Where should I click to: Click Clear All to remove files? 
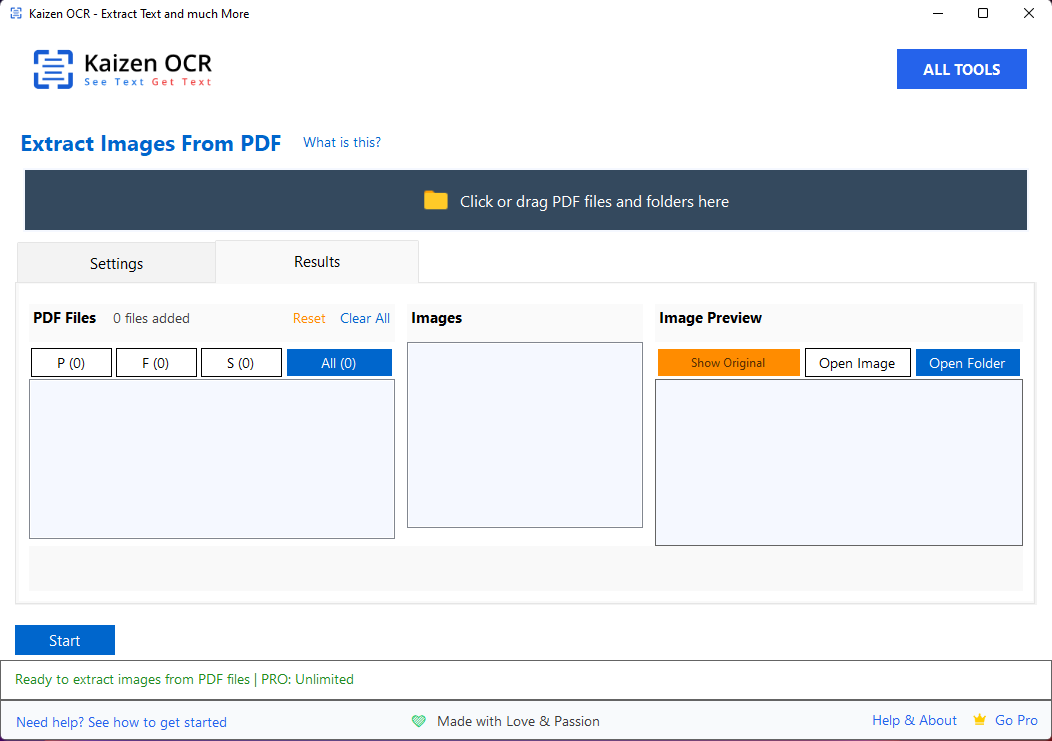coord(365,318)
